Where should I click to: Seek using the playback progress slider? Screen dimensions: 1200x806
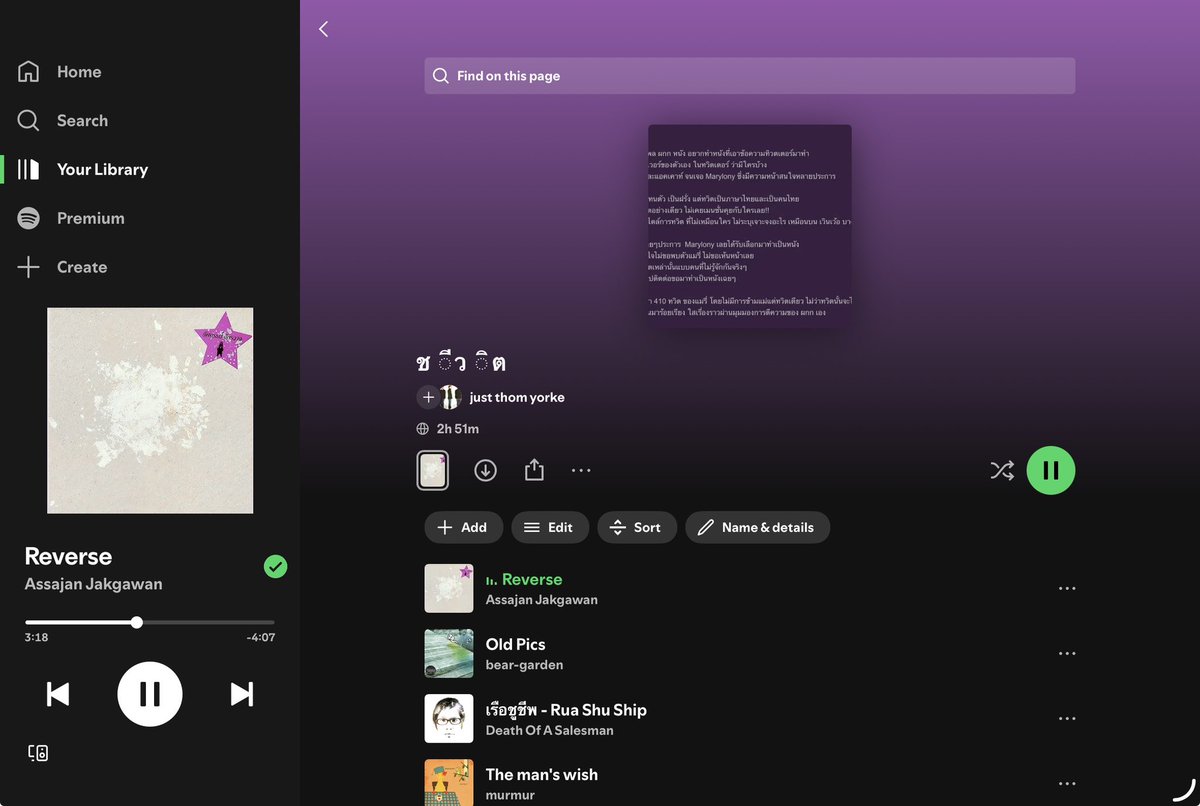(x=150, y=622)
